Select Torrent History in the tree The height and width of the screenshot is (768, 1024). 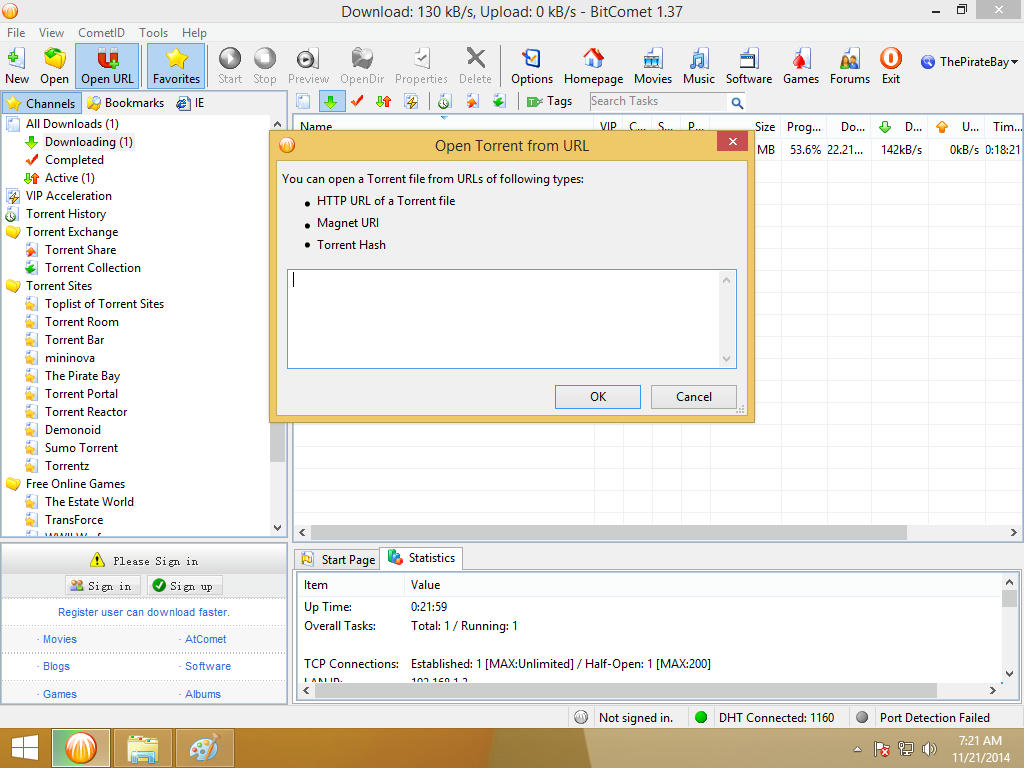click(x=65, y=214)
